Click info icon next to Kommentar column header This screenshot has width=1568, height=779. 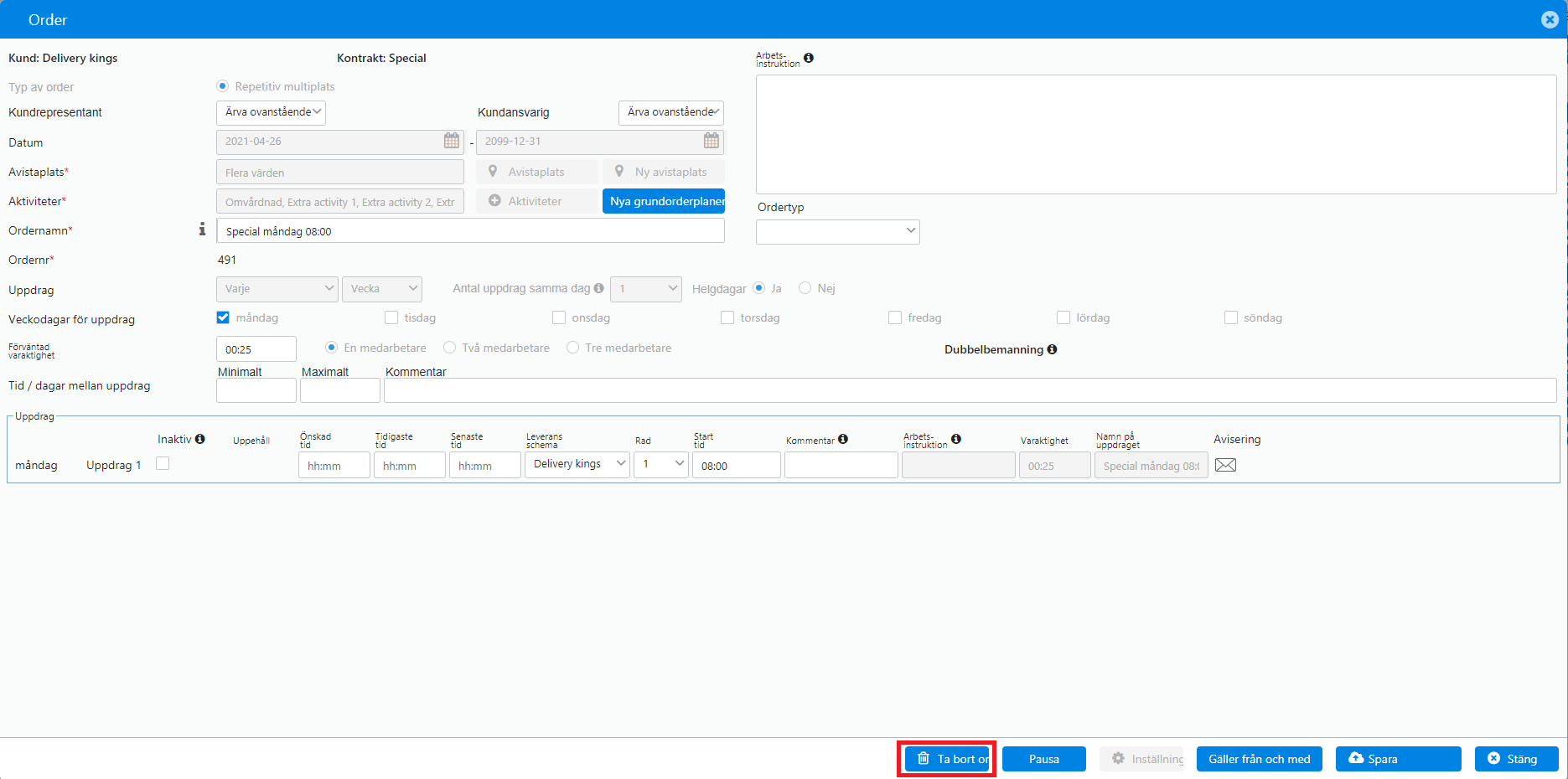tap(843, 439)
